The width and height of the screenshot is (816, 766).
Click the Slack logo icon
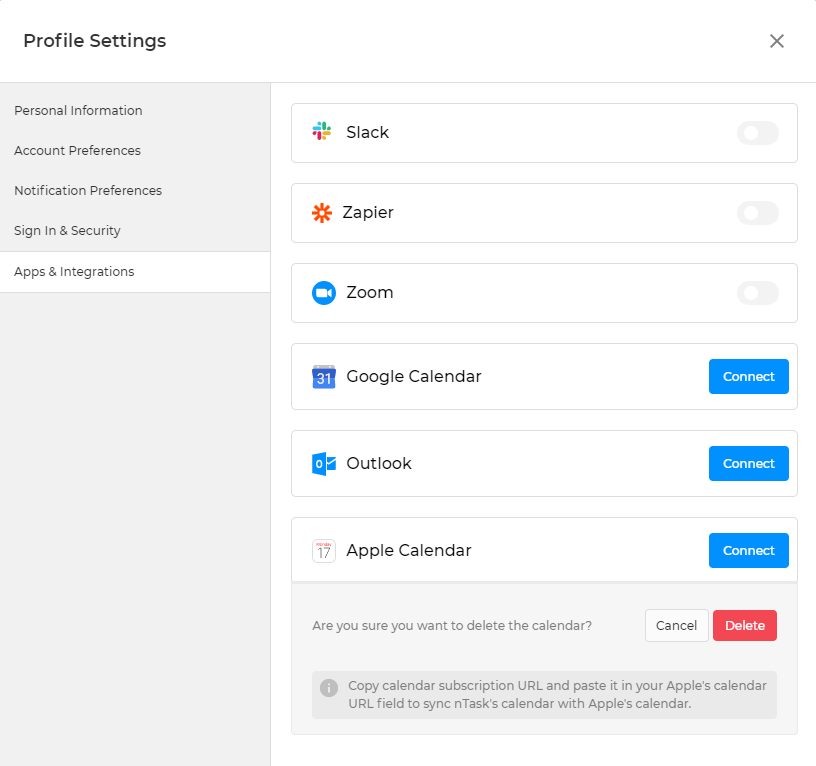tap(322, 132)
